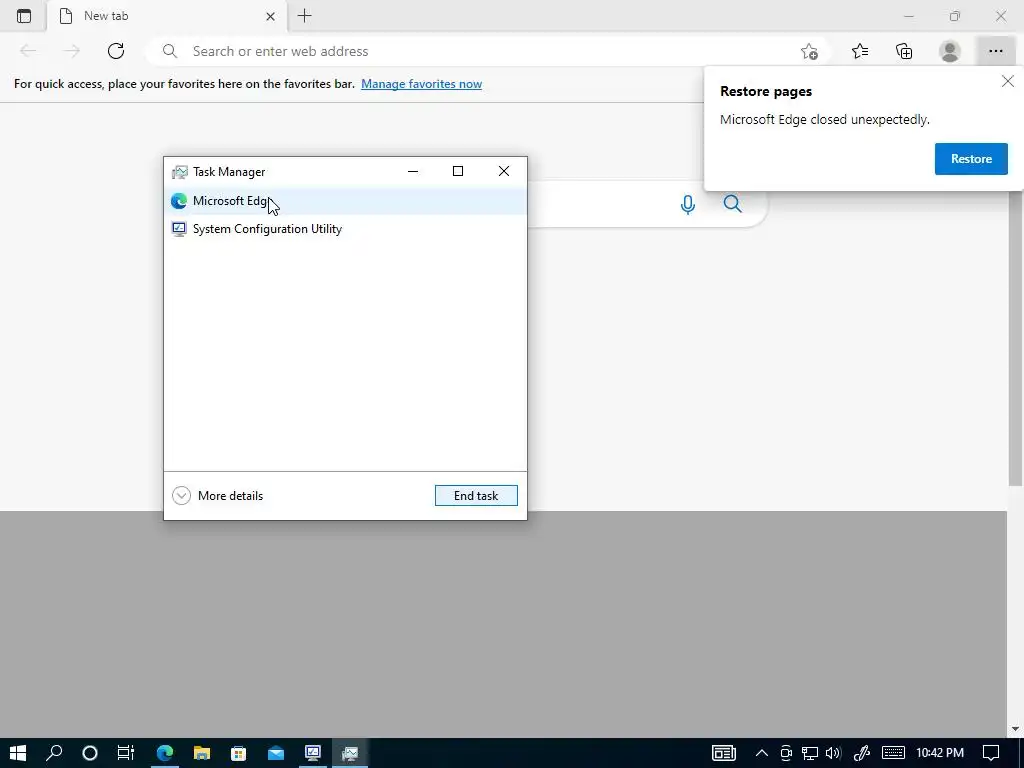Click the page search magnifier icon
This screenshot has width=1024, height=768.
click(x=733, y=204)
